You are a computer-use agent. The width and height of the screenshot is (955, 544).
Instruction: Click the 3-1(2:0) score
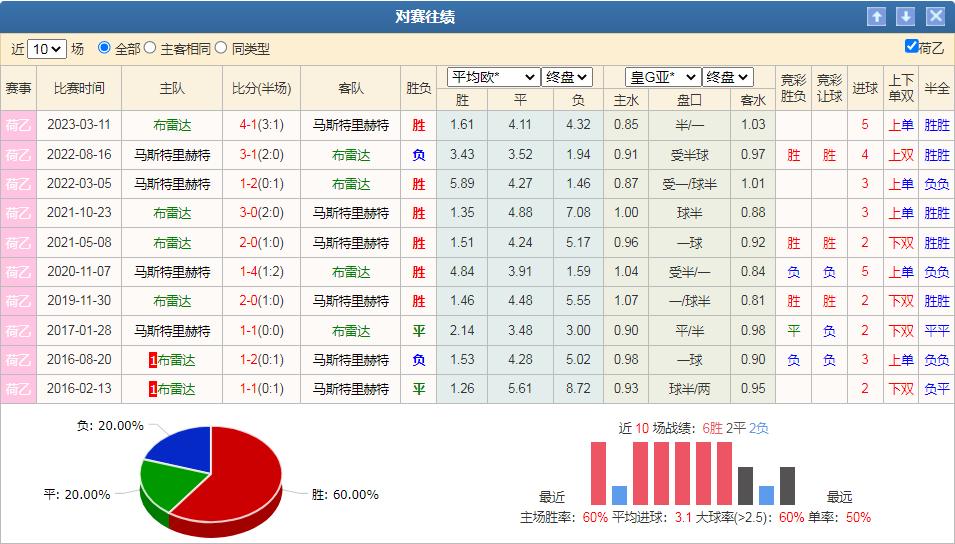261,155
